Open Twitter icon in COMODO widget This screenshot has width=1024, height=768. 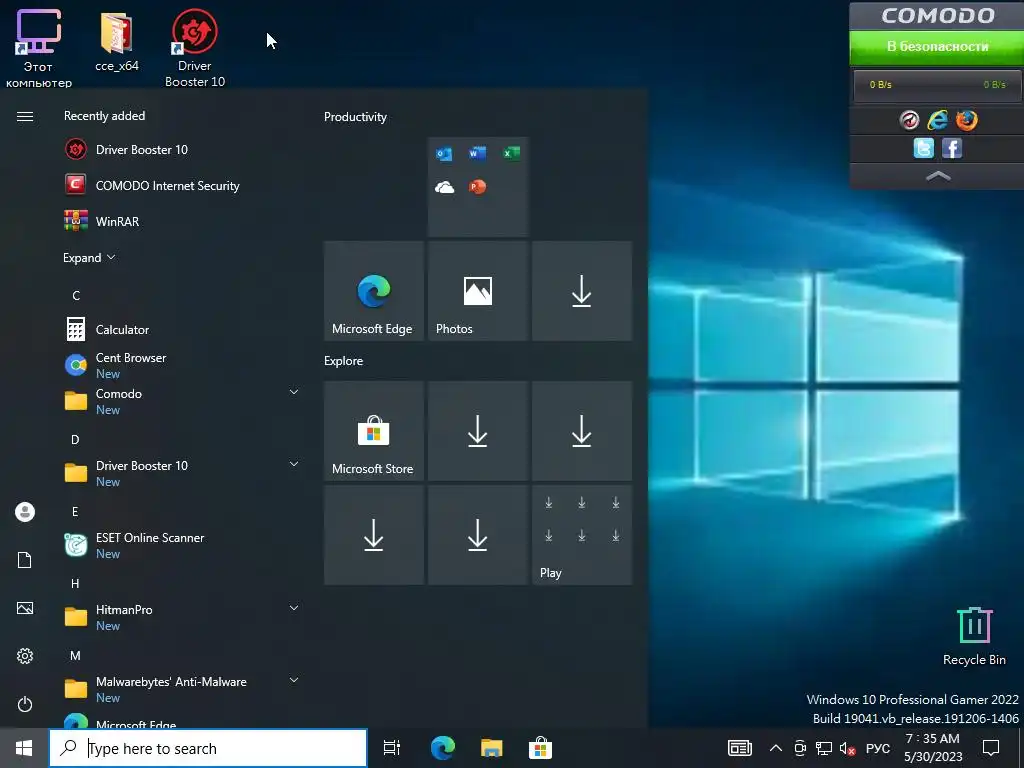click(x=923, y=148)
